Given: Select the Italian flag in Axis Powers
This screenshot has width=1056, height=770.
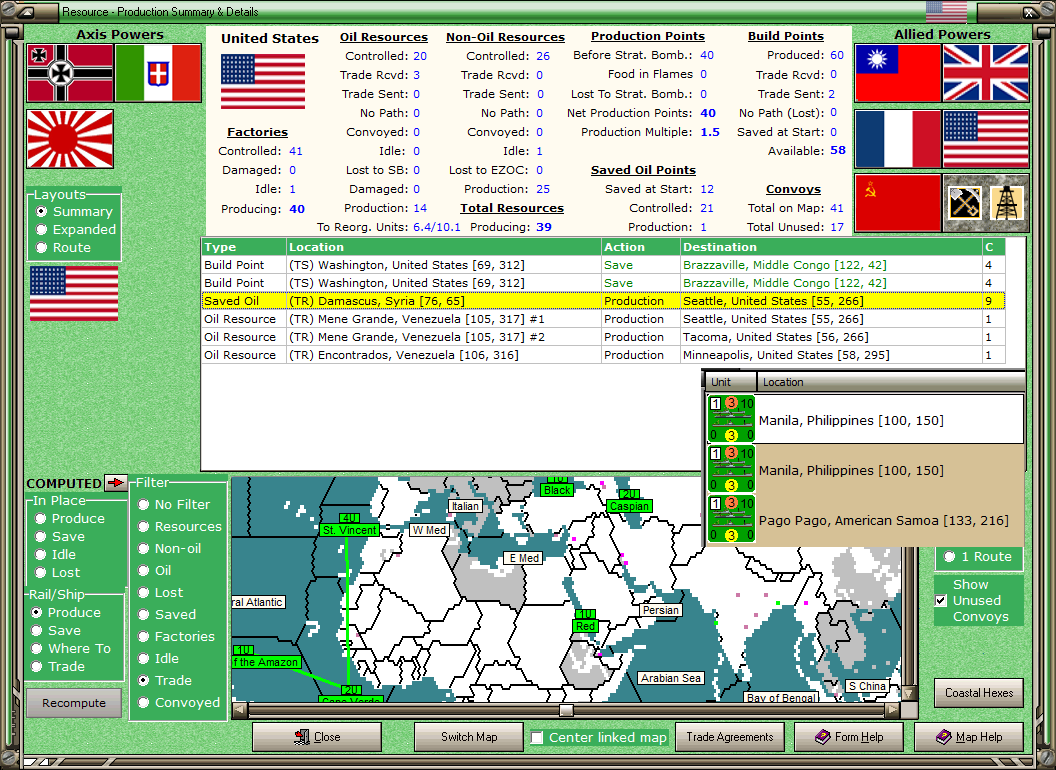Looking at the screenshot, I should [158, 73].
